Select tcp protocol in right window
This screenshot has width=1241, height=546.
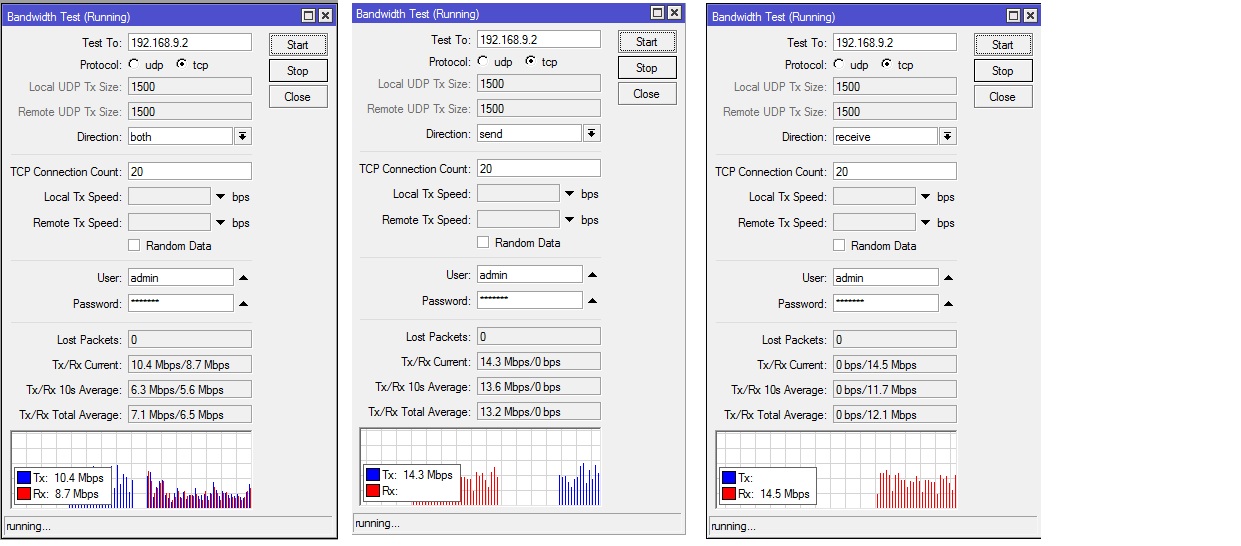click(886, 64)
